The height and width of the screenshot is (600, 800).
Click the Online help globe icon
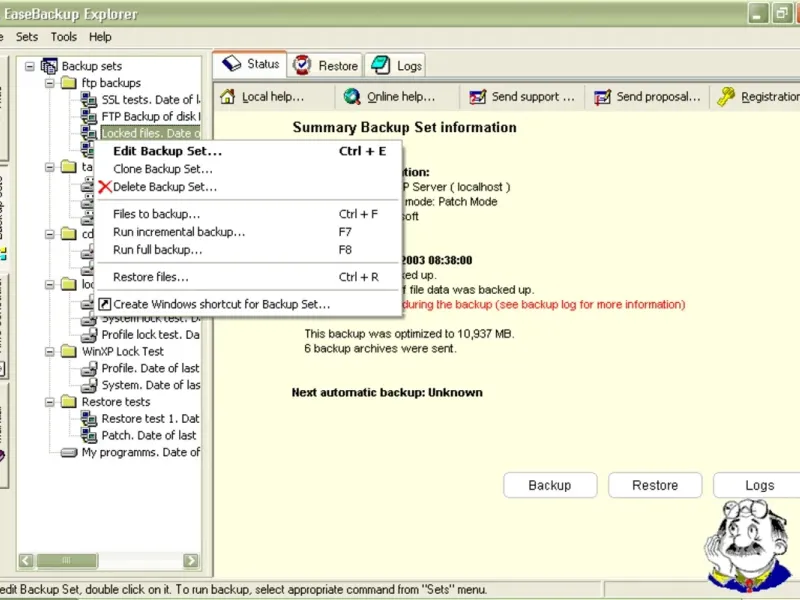pos(352,96)
